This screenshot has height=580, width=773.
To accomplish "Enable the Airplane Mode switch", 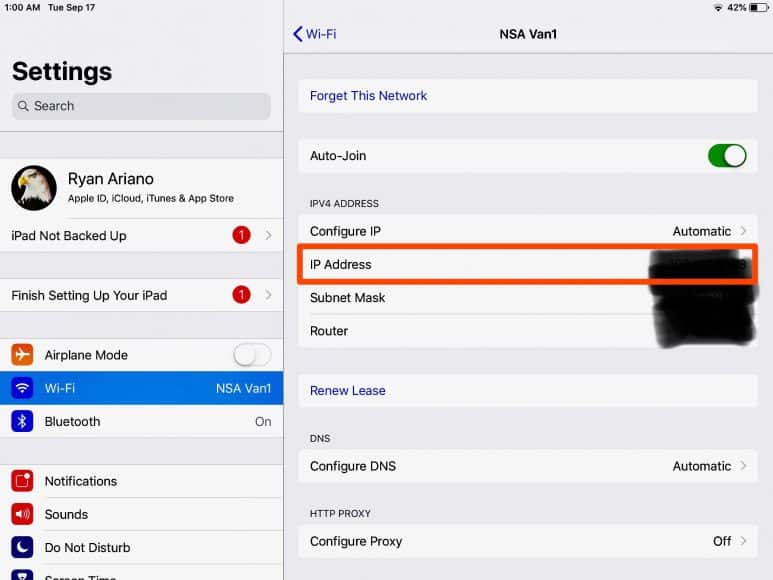I will [x=252, y=355].
